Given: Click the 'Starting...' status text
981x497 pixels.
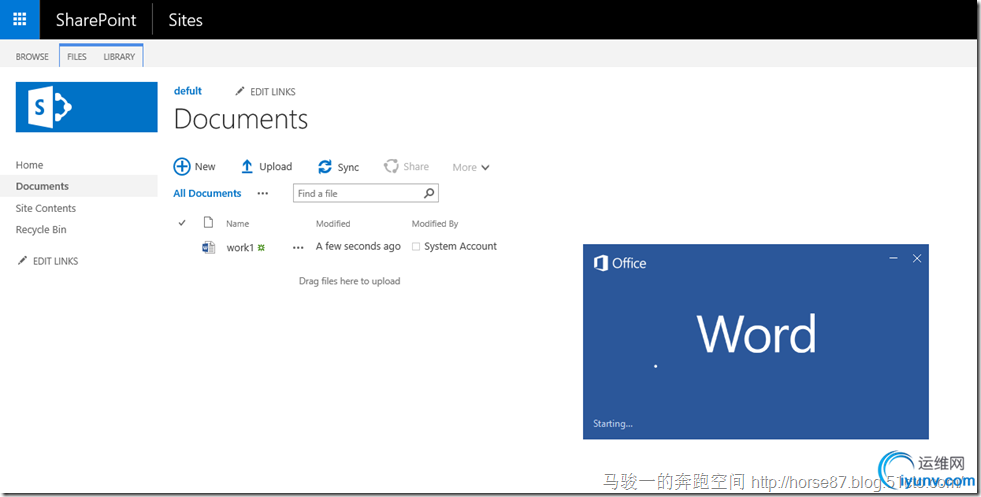Looking at the screenshot, I should [x=612, y=424].
